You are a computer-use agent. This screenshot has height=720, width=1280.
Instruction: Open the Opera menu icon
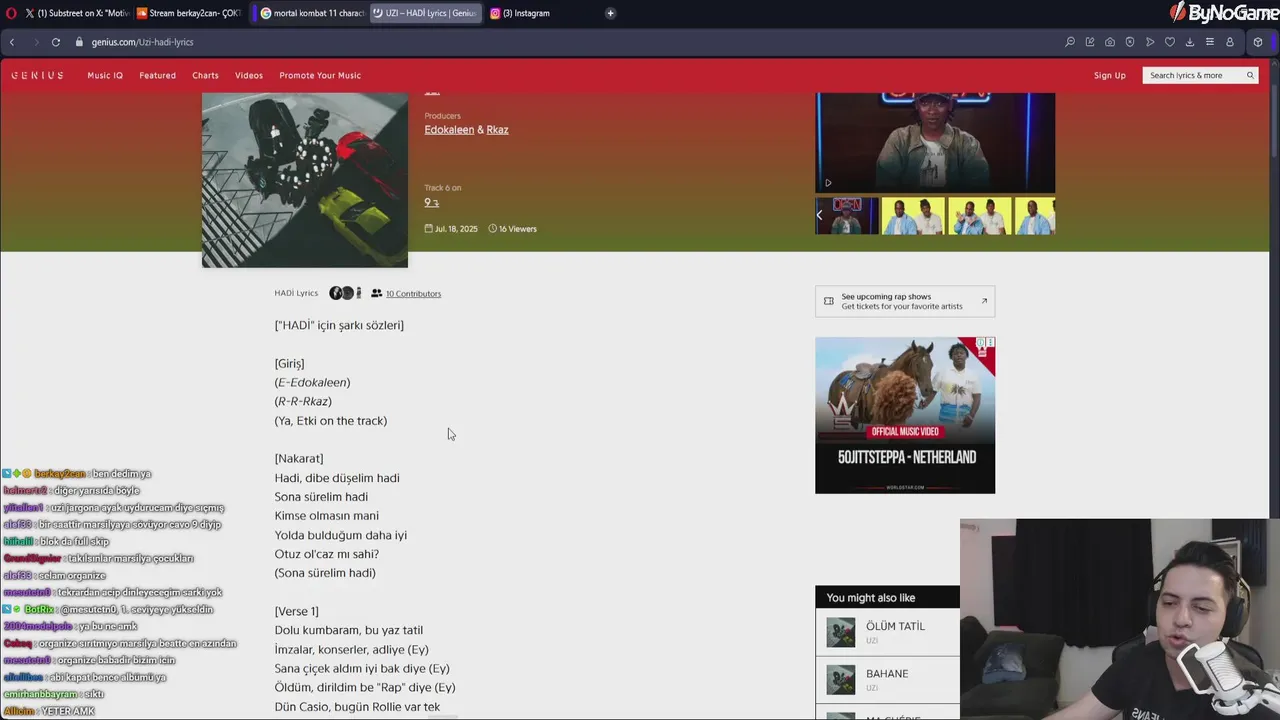pyautogui.click(x=11, y=13)
